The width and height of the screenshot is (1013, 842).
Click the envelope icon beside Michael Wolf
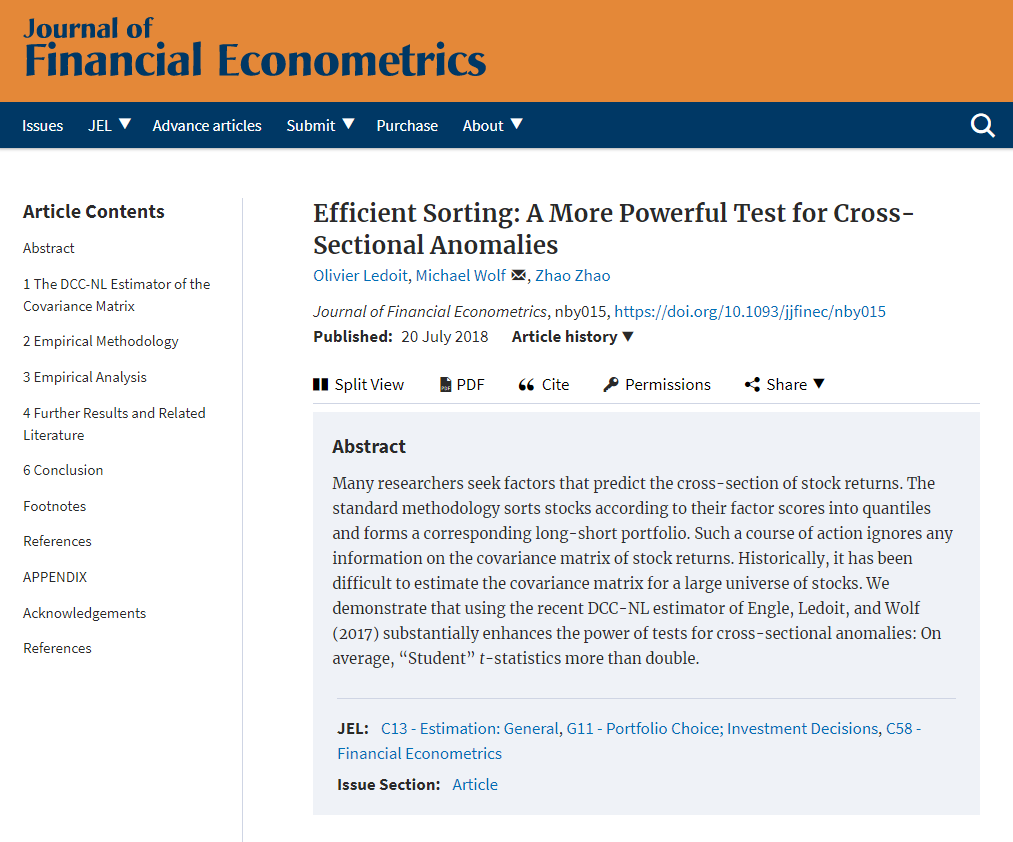[518, 275]
